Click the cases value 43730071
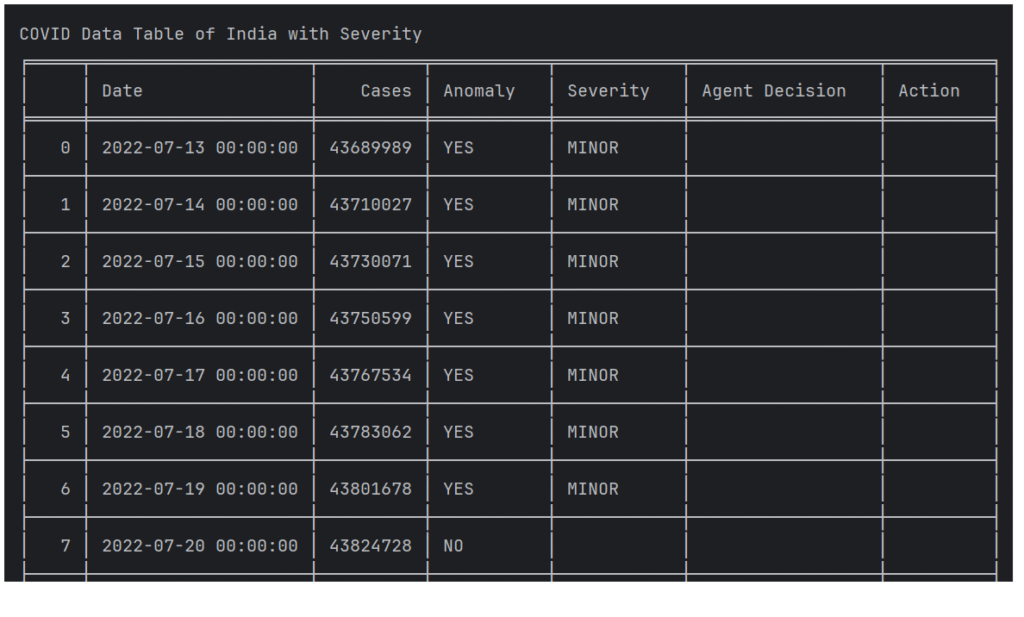This screenshot has width=1024, height=617. (370, 262)
